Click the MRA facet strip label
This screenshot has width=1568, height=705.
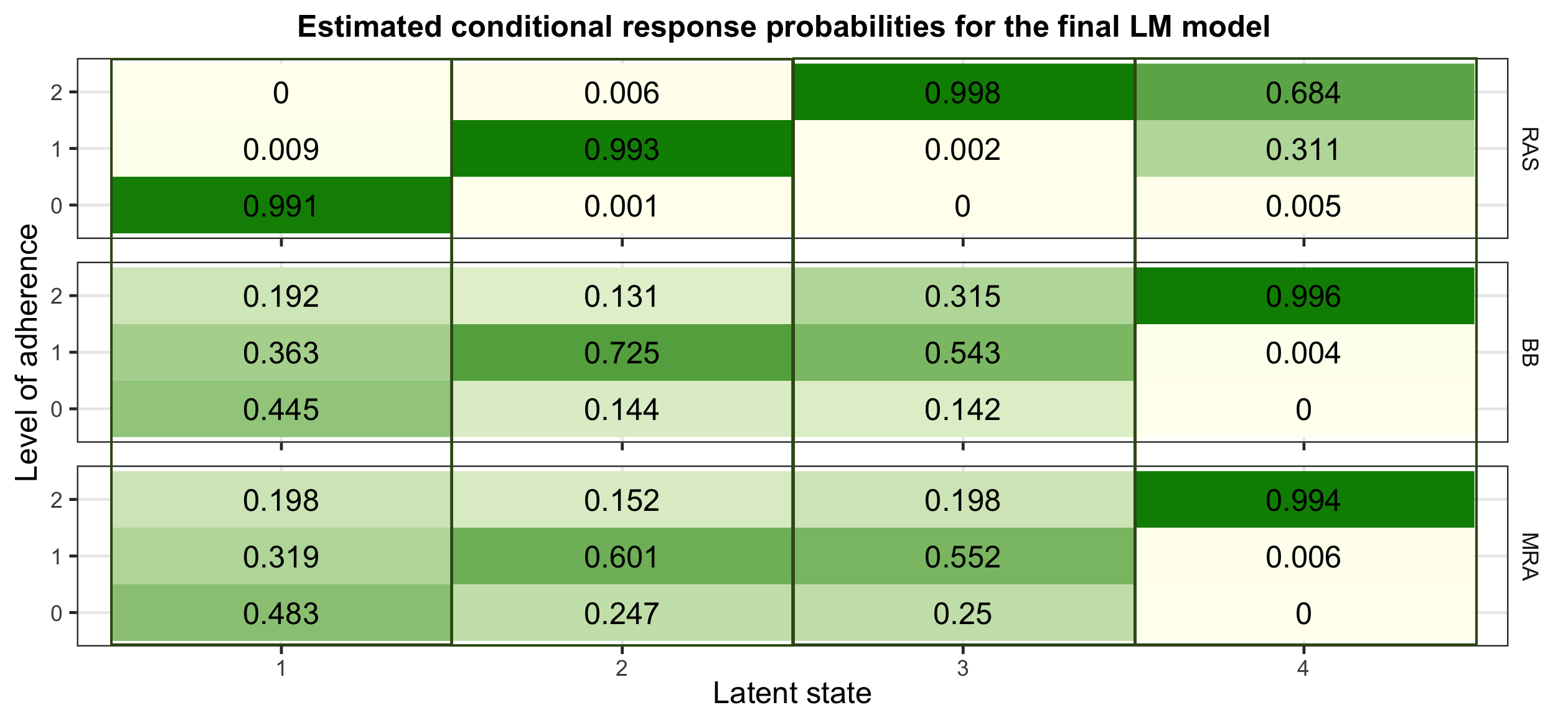(1529, 556)
